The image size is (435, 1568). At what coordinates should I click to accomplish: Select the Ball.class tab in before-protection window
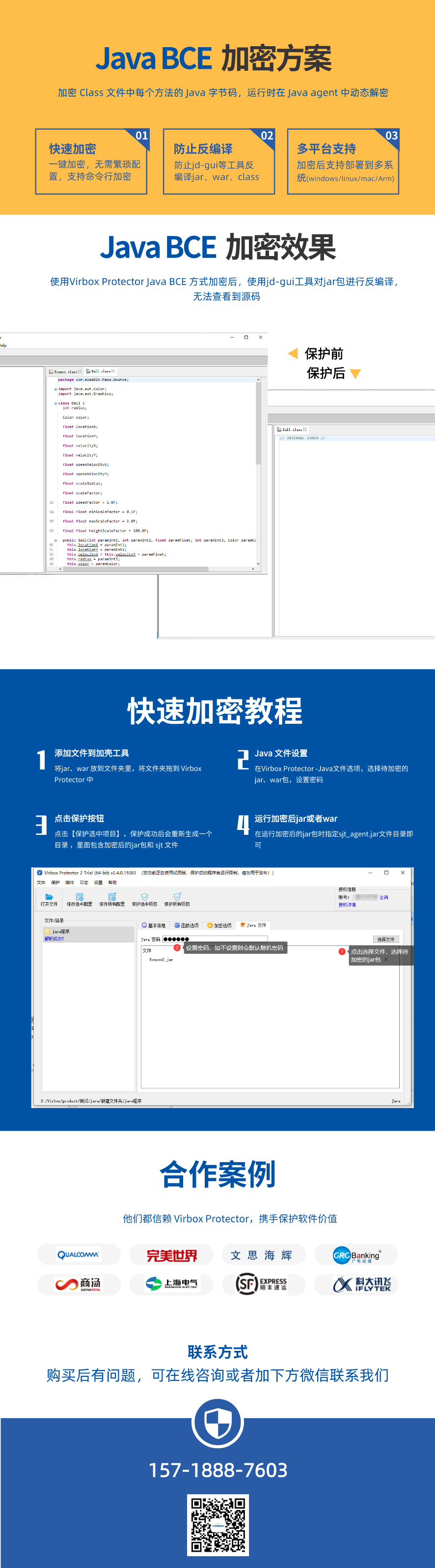(x=100, y=371)
